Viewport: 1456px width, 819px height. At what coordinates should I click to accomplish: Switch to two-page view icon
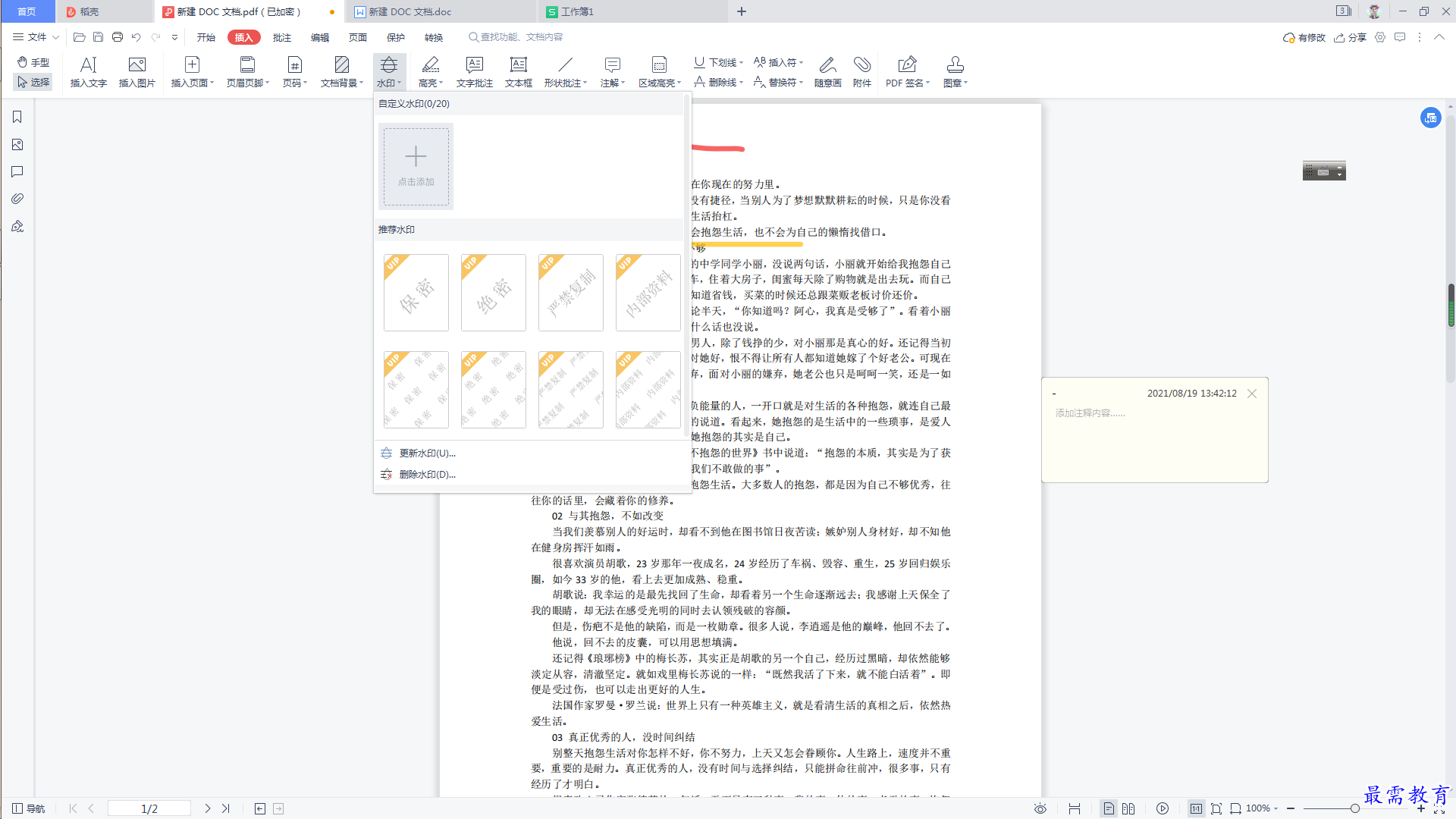coord(1128,808)
